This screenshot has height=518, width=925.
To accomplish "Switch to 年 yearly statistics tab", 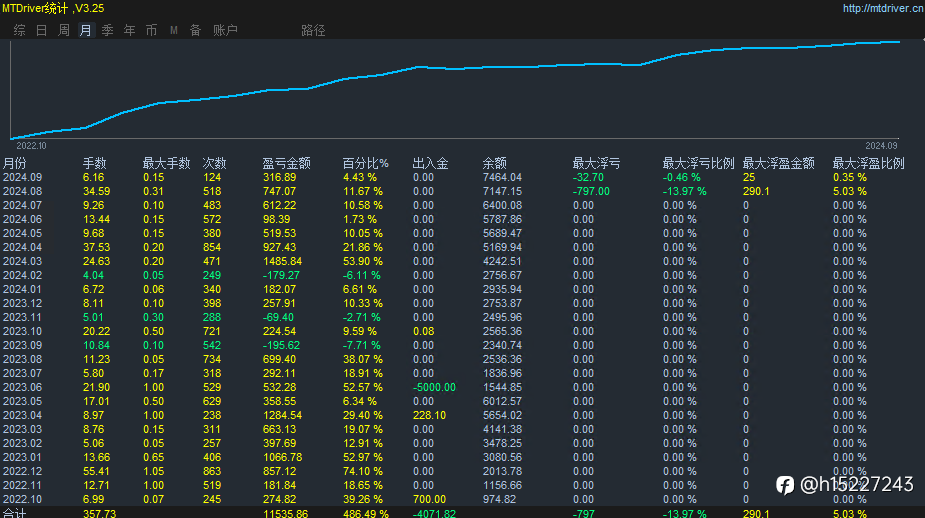I will (x=130, y=30).
